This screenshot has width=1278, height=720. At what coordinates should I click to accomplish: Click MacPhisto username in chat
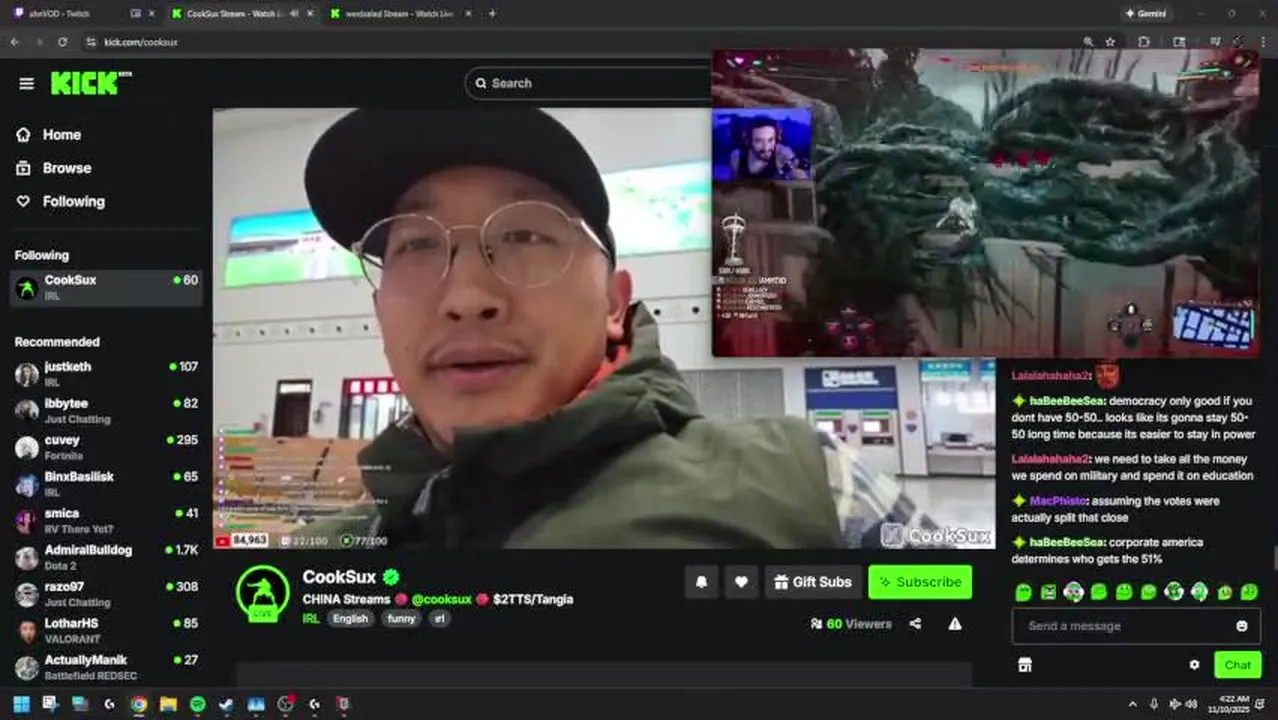pos(1058,501)
